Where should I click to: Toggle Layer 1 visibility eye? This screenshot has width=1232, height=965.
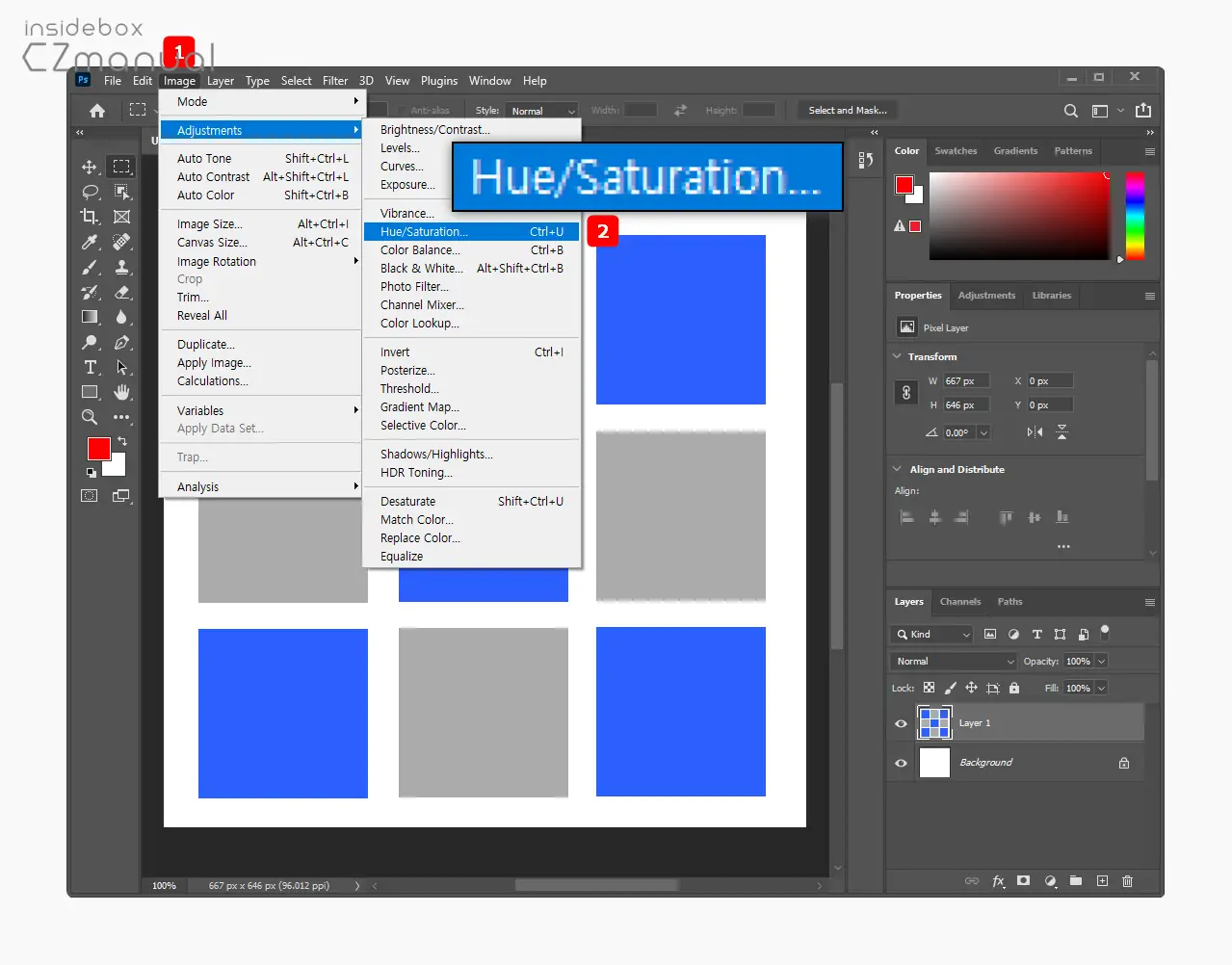point(901,723)
